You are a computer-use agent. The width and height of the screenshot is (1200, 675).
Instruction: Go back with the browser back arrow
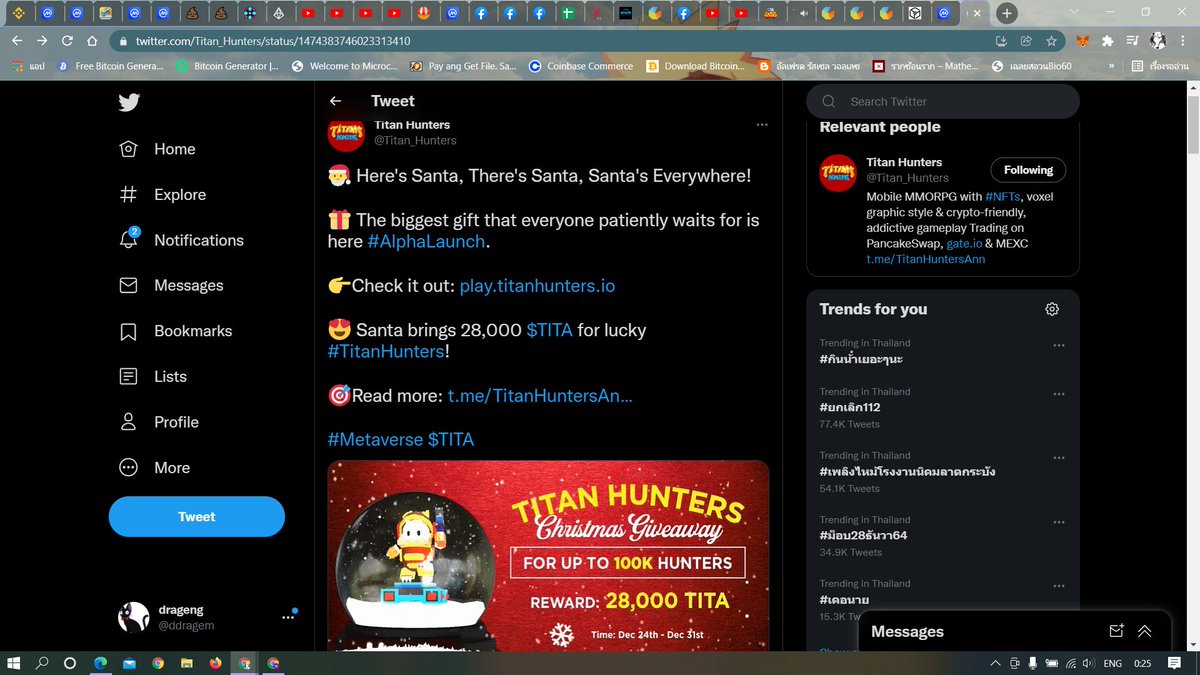point(15,41)
